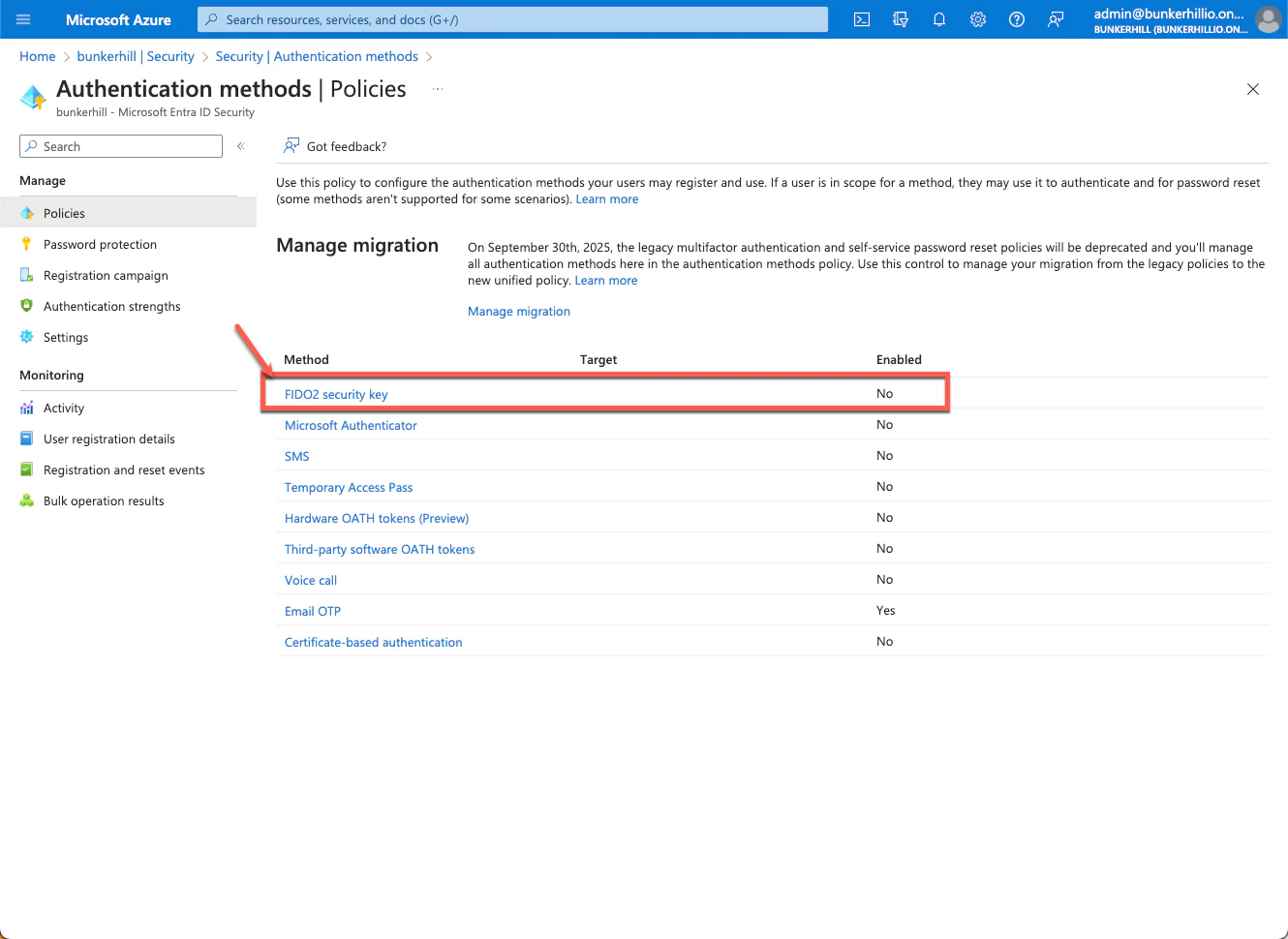Open Third-party software OATH tokens
Viewport: 1288px width, 939px height.
tap(380, 549)
